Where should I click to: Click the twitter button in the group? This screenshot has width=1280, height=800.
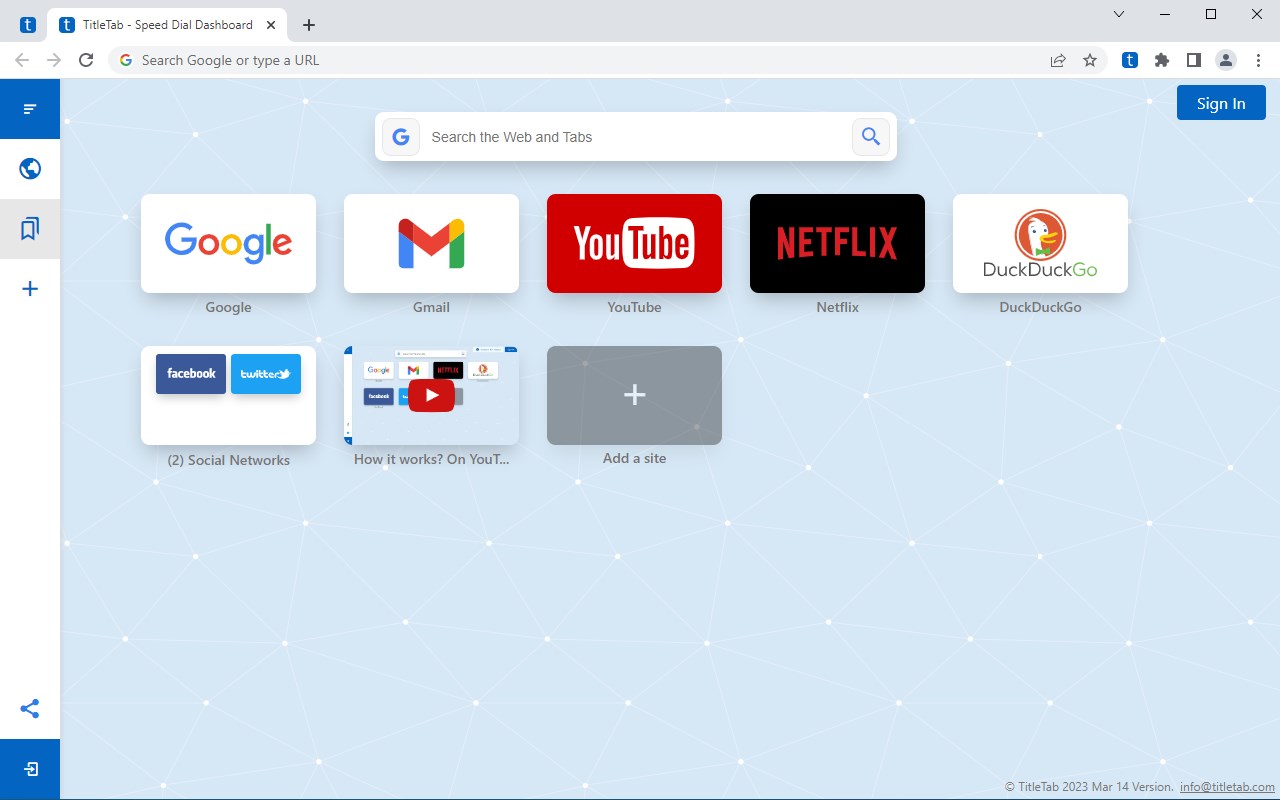click(266, 373)
